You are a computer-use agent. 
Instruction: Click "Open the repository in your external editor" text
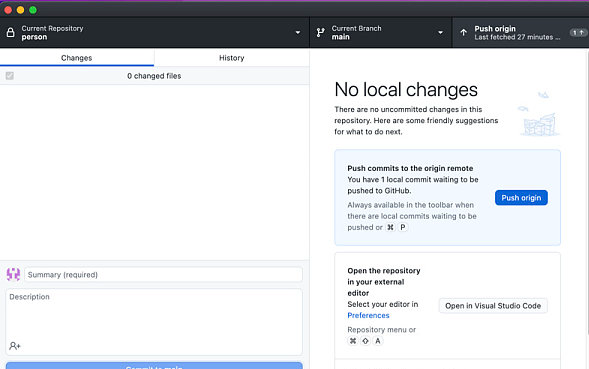[x=384, y=282]
